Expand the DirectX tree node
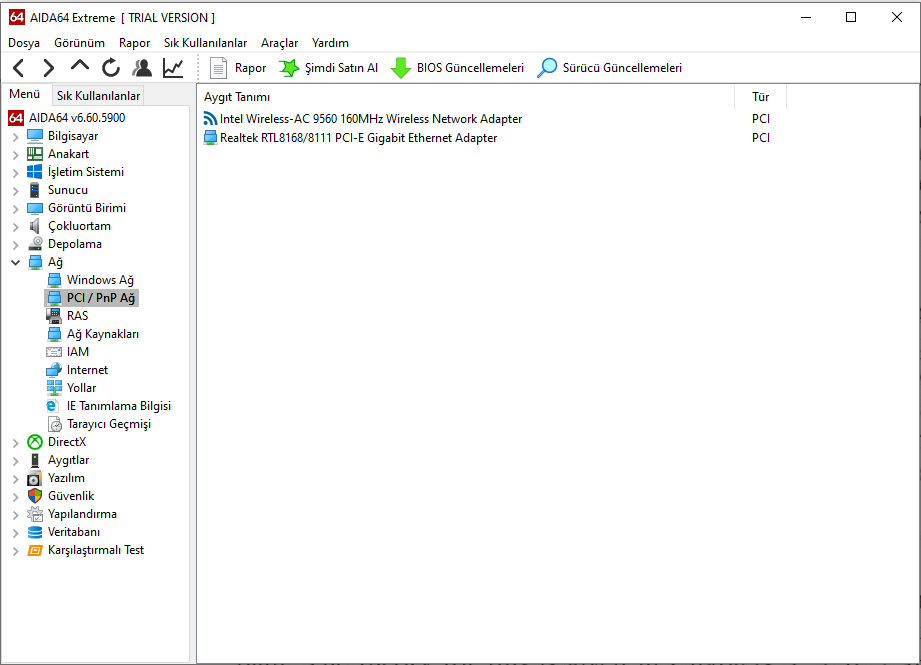Screen dimensions: 921x665 pos(15,443)
